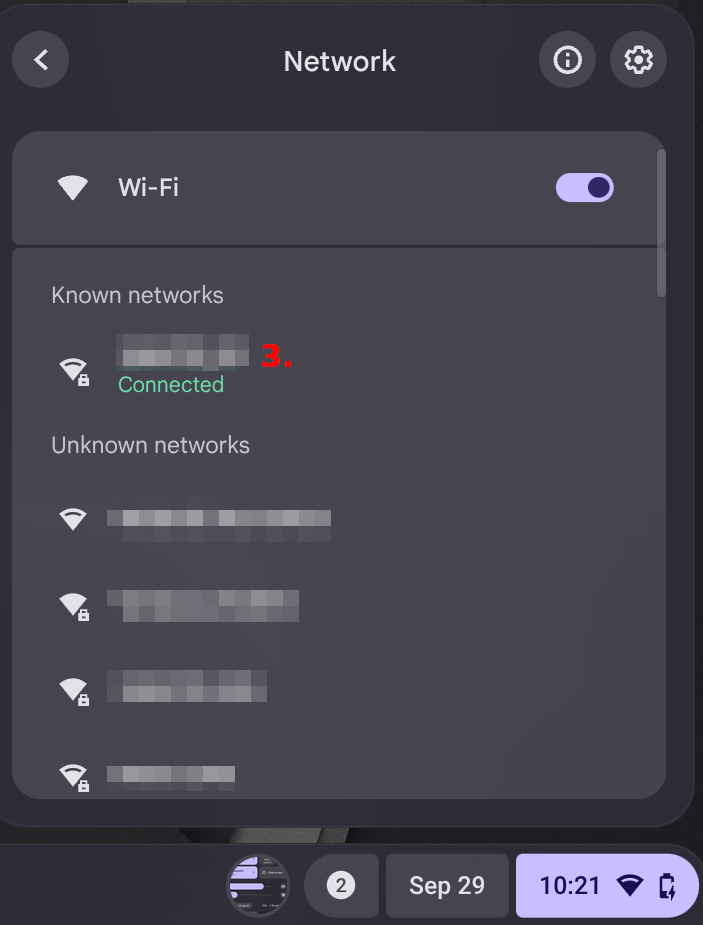This screenshot has width=703, height=925.
Task: Choose the third unknown secured network
Action: coord(187,689)
